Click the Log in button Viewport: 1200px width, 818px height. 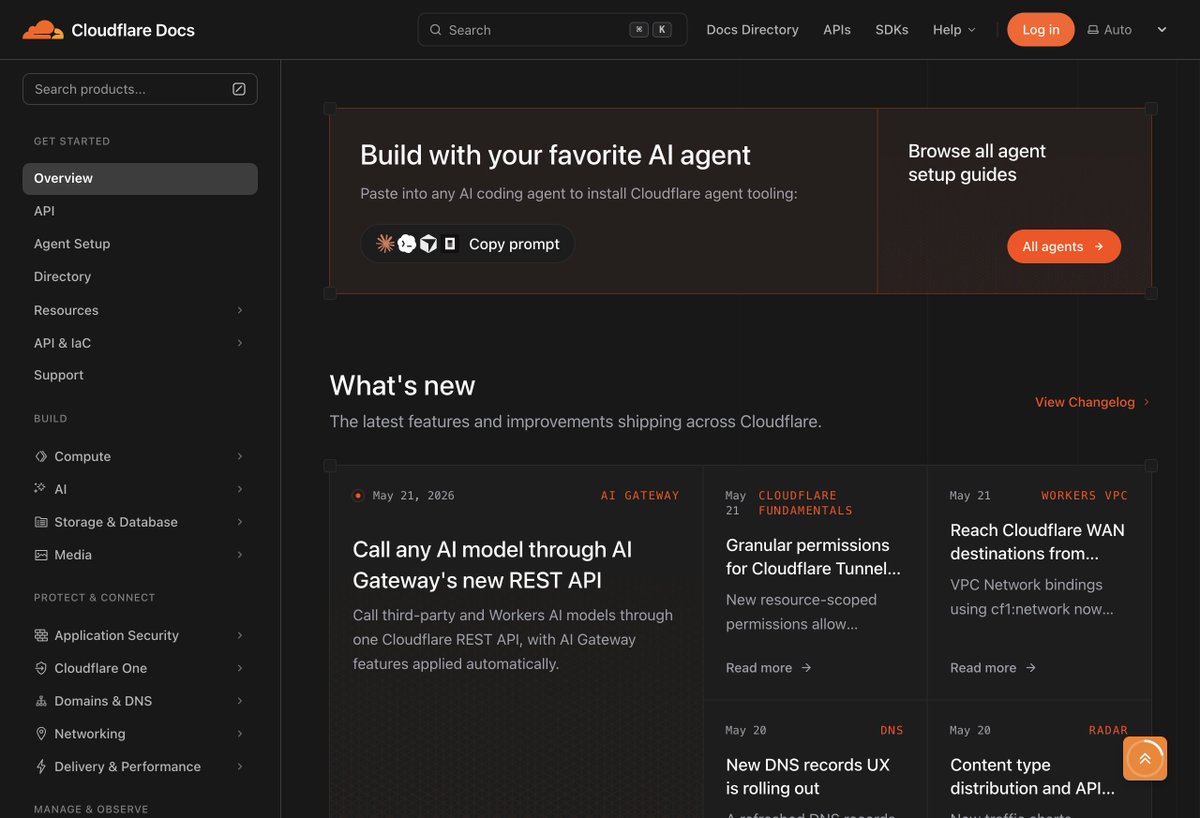click(1040, 30)
